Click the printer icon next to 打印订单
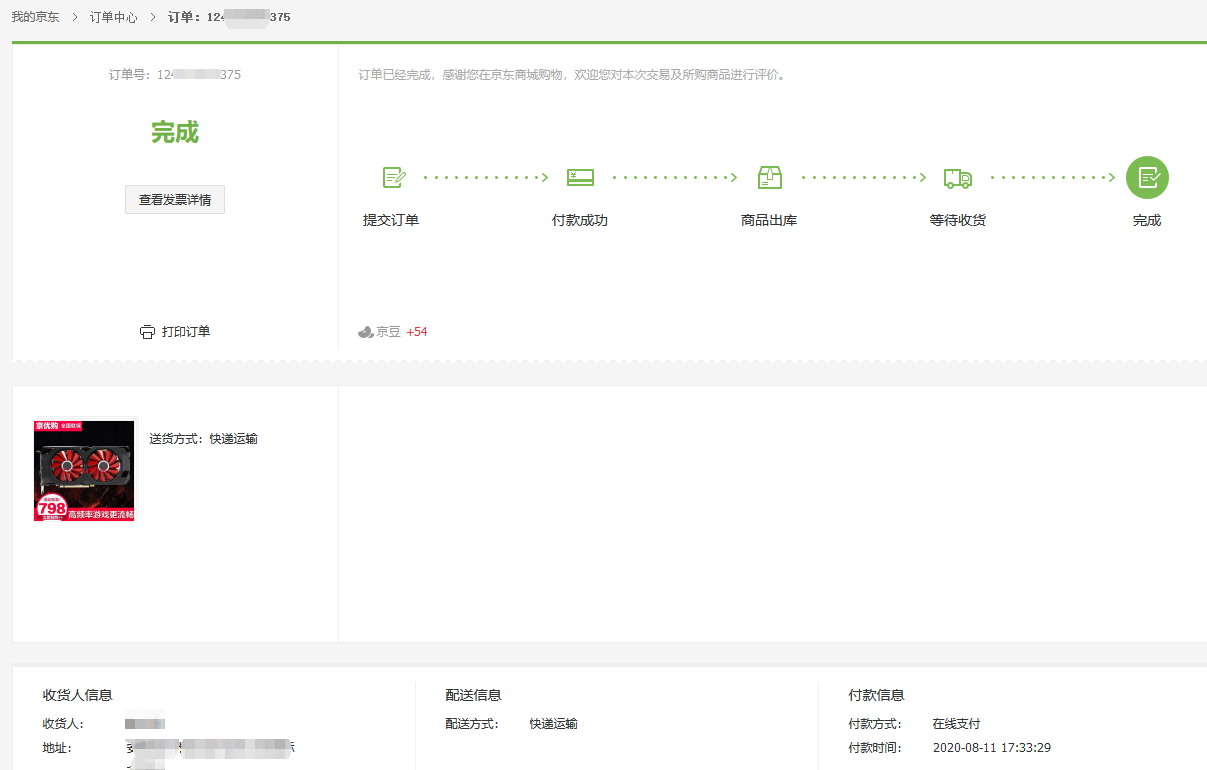The width and height of the screenshot is (1207, 770). tap(147, 330)
